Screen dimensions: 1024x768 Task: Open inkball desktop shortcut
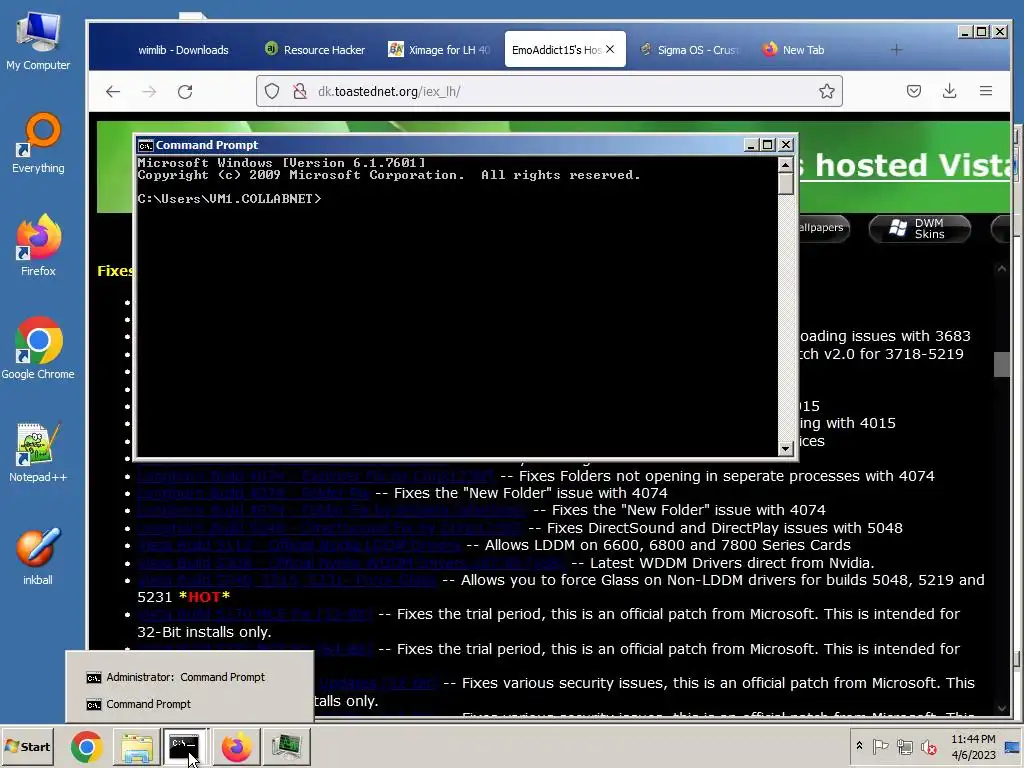(x=38, y=556)
